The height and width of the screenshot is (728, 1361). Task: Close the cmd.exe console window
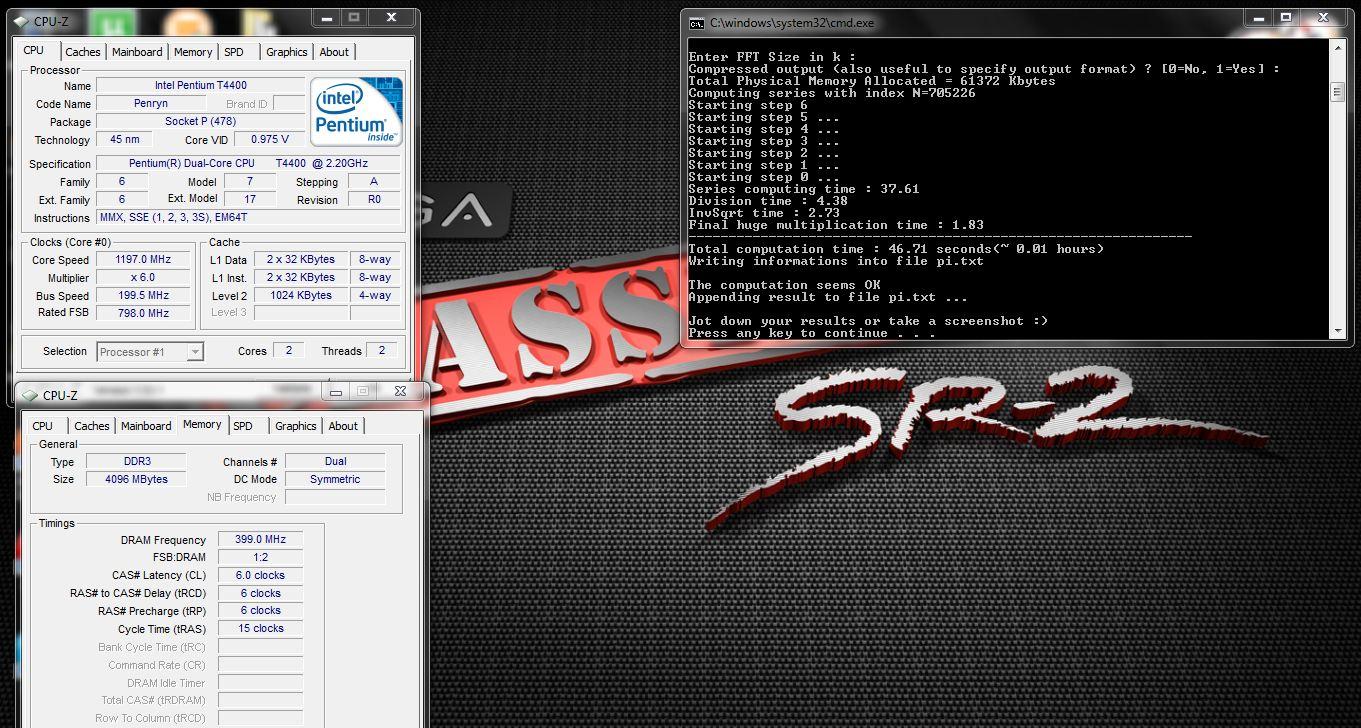(1324, 17)
